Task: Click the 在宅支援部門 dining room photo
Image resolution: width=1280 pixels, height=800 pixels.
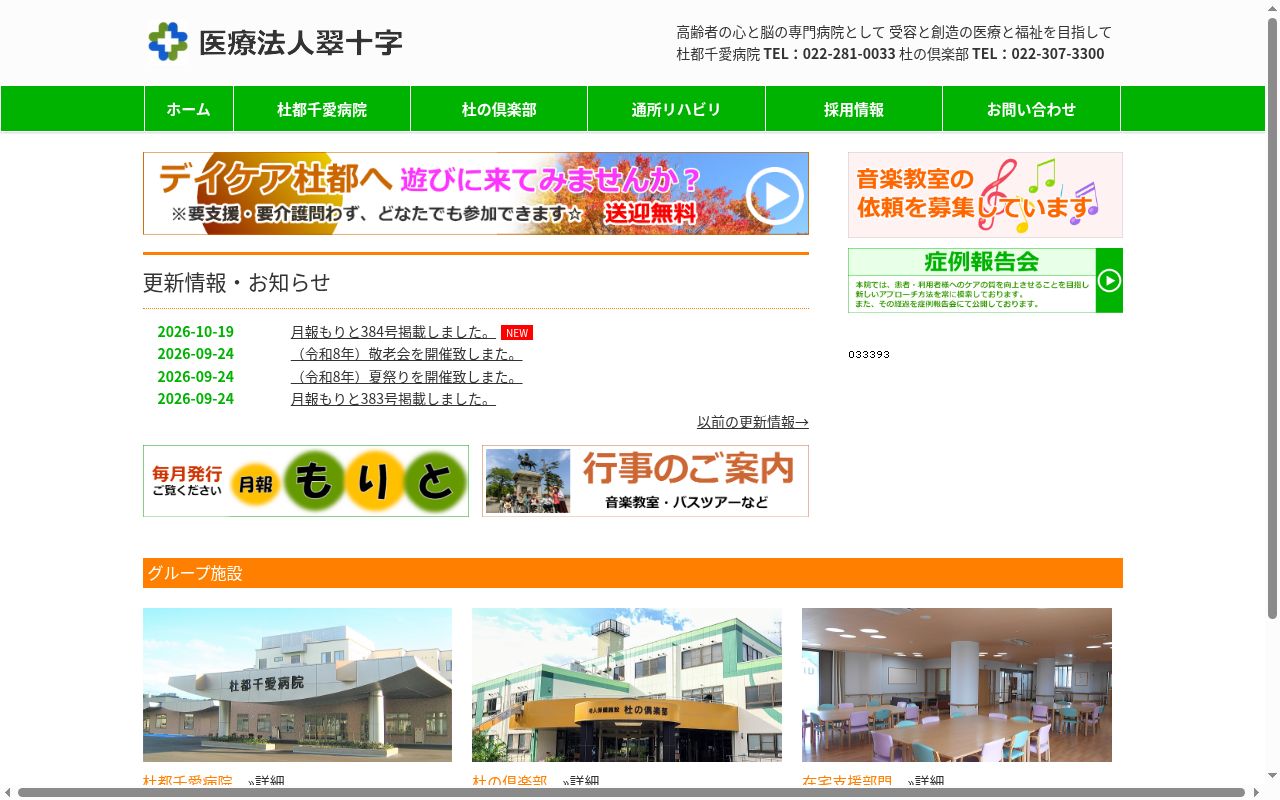Action: point(957,685)
